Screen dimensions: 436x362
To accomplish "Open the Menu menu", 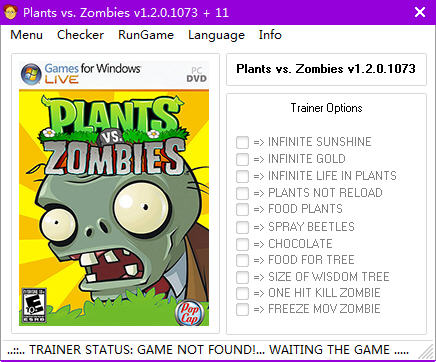I will [x=27, y=35].
